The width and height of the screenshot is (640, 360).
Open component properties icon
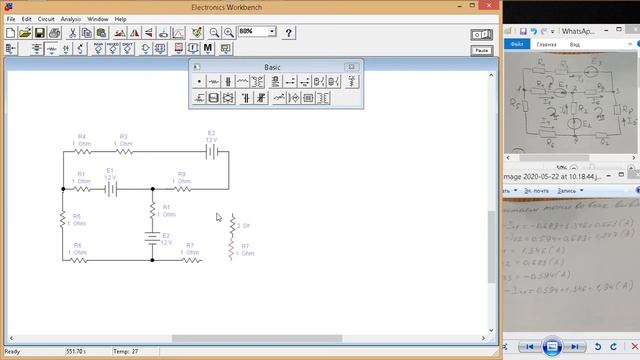pos(197,33)
